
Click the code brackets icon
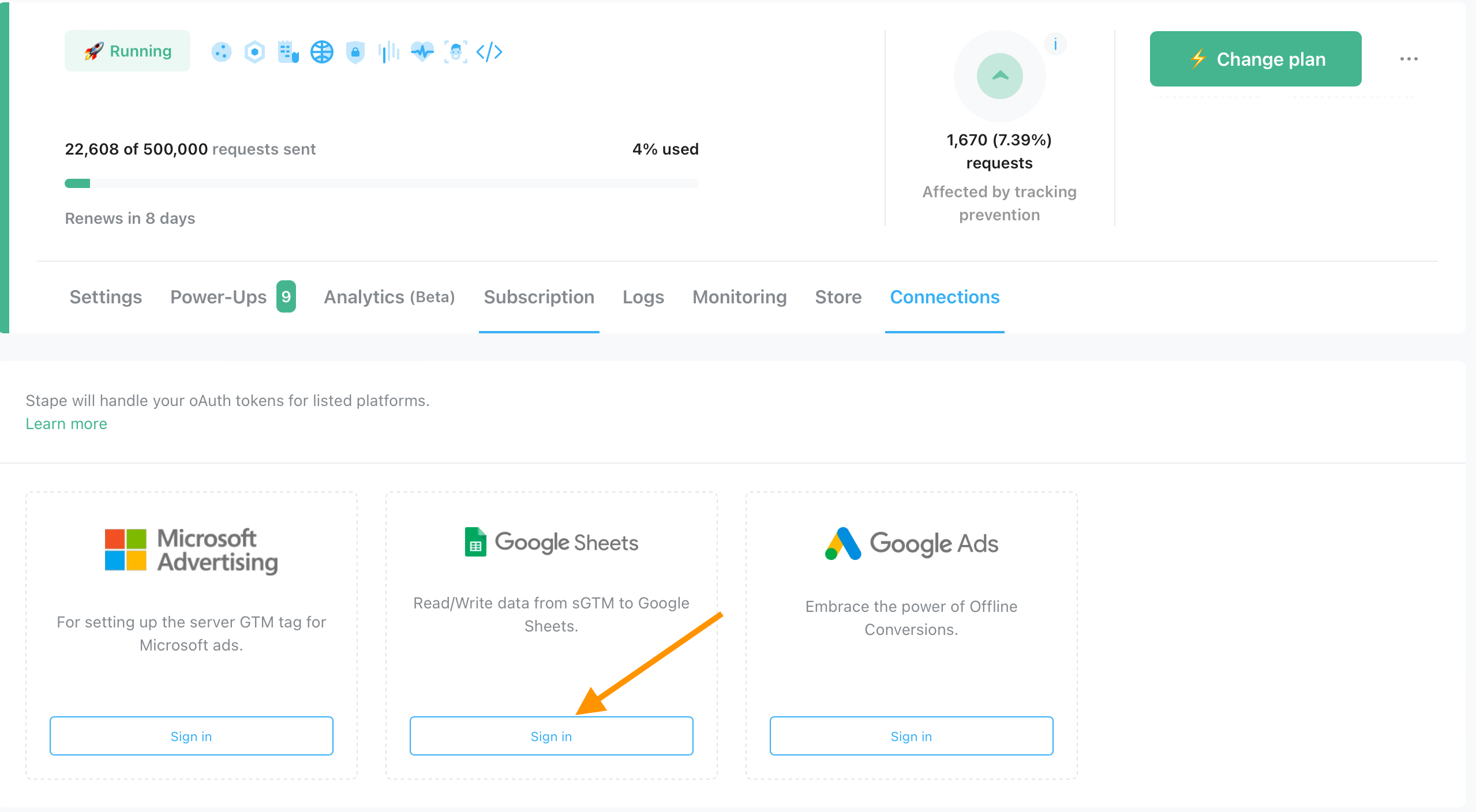coord(489,52)
